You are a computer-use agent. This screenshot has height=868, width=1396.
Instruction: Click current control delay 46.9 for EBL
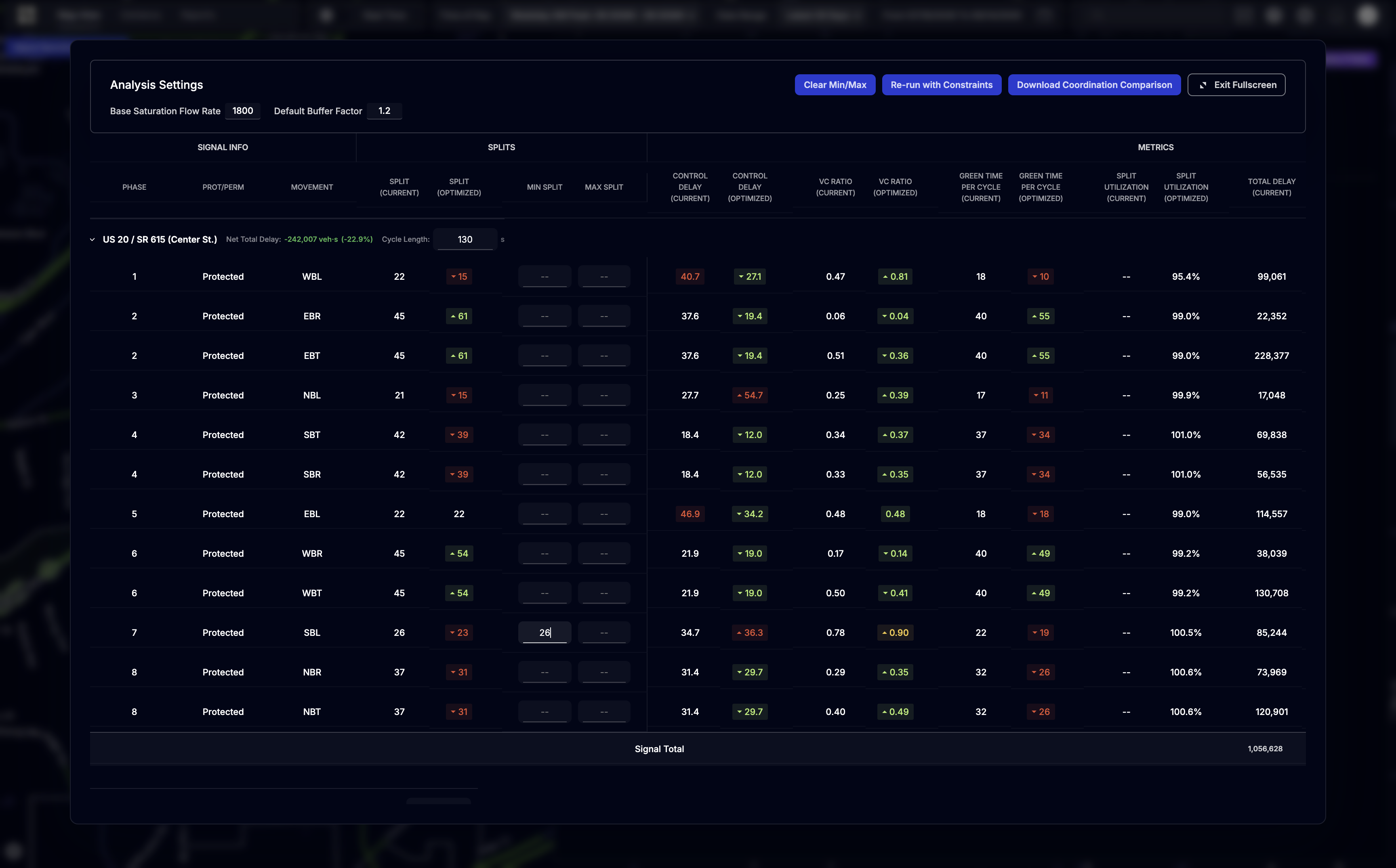[690, 514]
